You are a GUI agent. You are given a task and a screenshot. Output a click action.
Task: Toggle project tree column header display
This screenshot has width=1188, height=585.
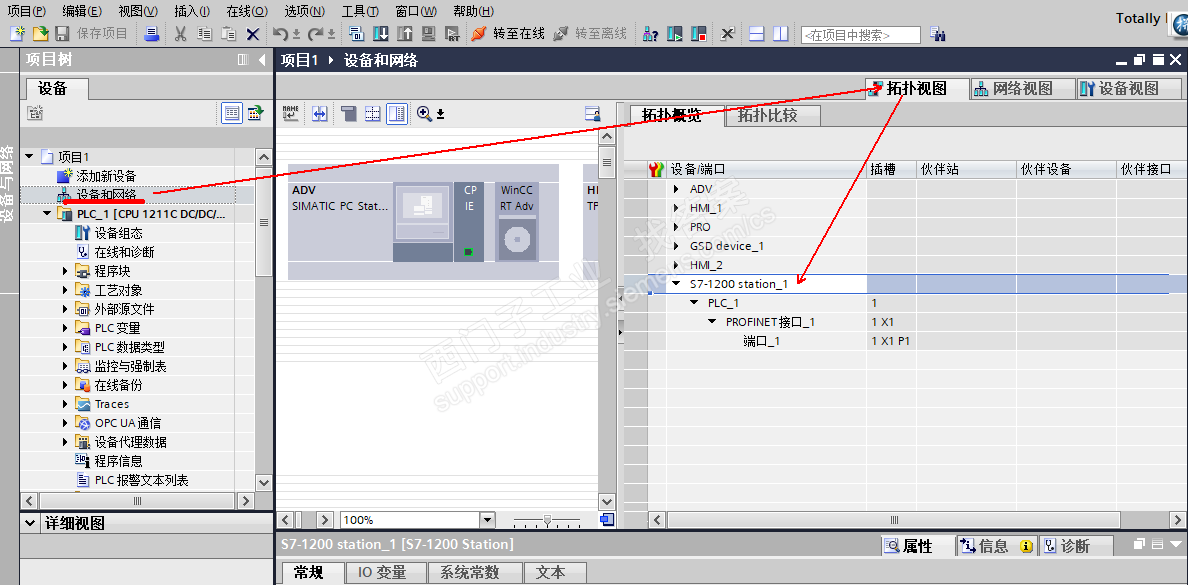pos(232,114)
